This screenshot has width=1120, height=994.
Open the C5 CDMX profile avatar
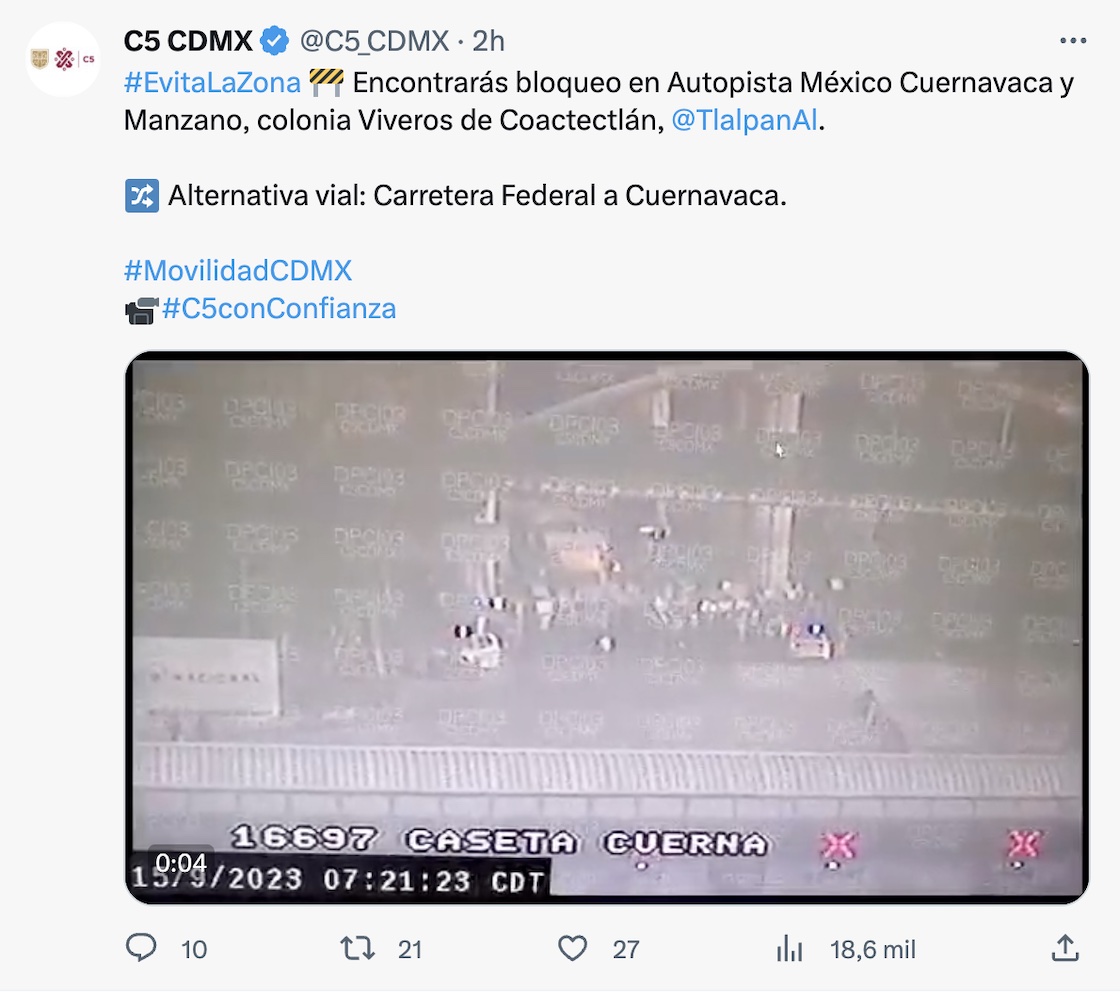point(63,59)
